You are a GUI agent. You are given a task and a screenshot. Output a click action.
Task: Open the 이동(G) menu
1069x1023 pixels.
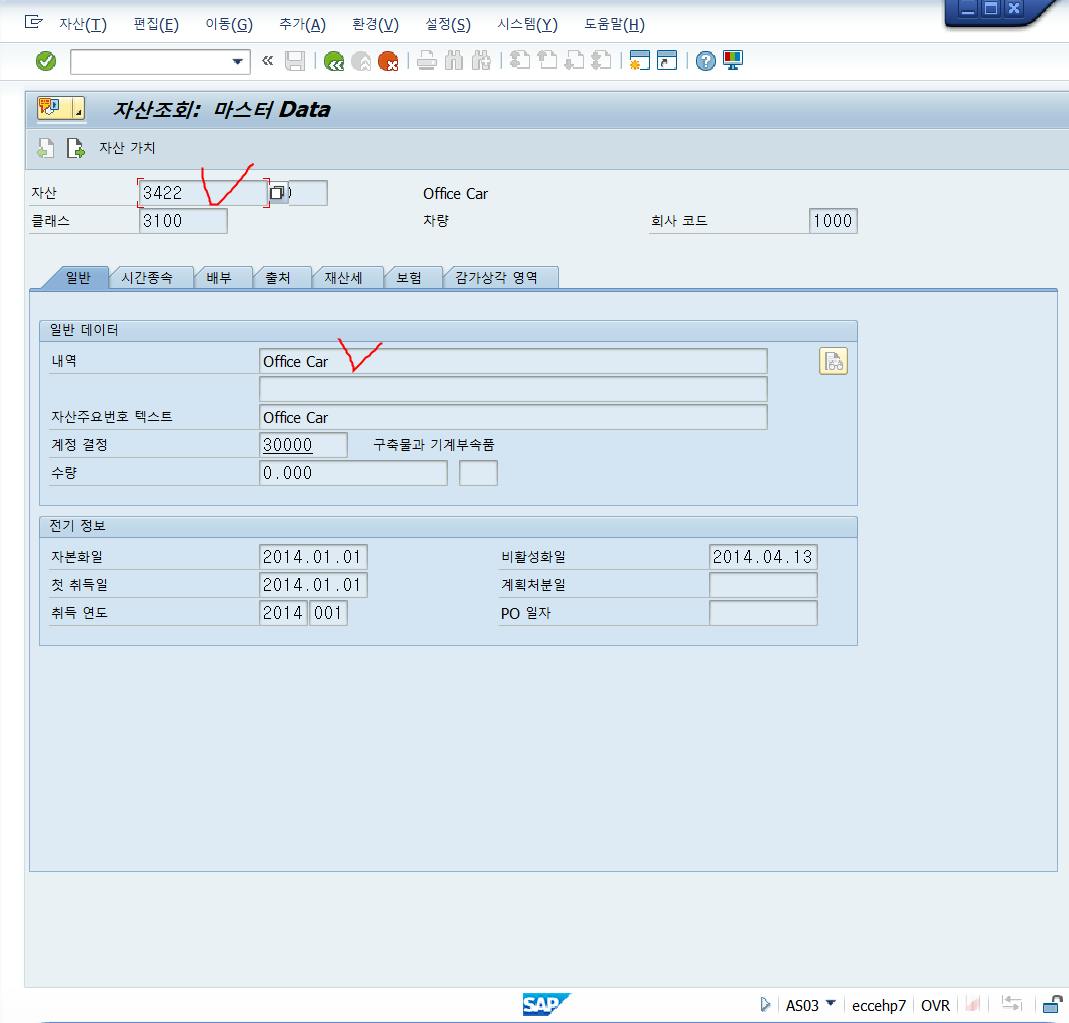tap(229, 25)
